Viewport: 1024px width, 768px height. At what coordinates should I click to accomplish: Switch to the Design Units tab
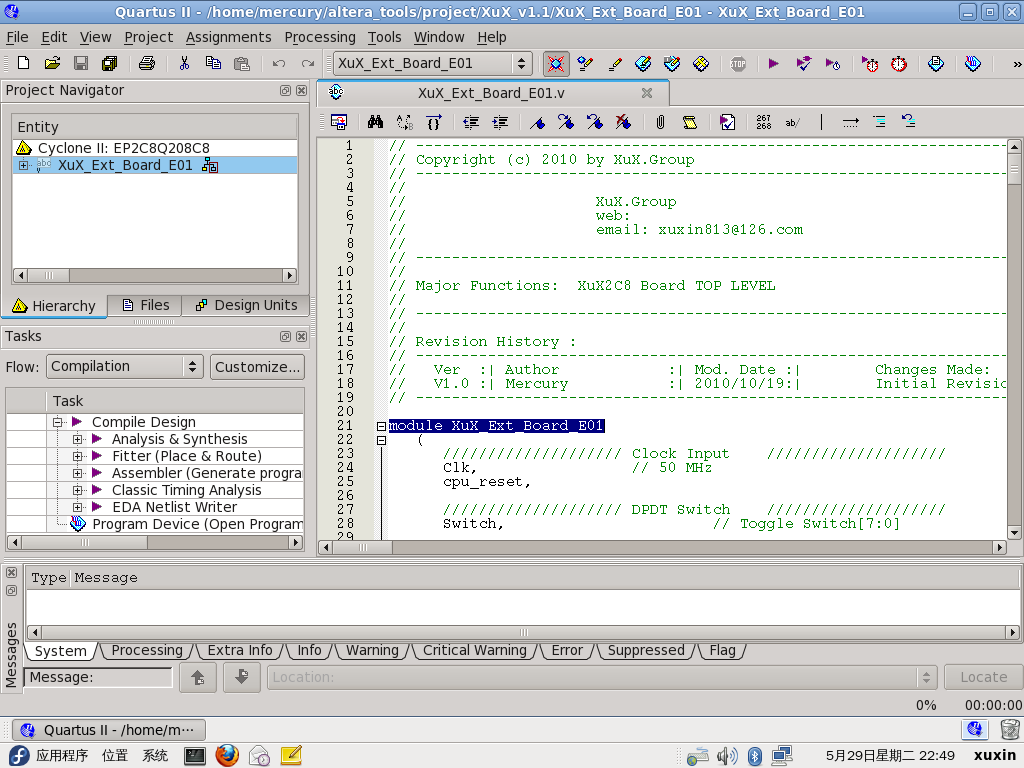pyautogui.click(x=247, y=305)
